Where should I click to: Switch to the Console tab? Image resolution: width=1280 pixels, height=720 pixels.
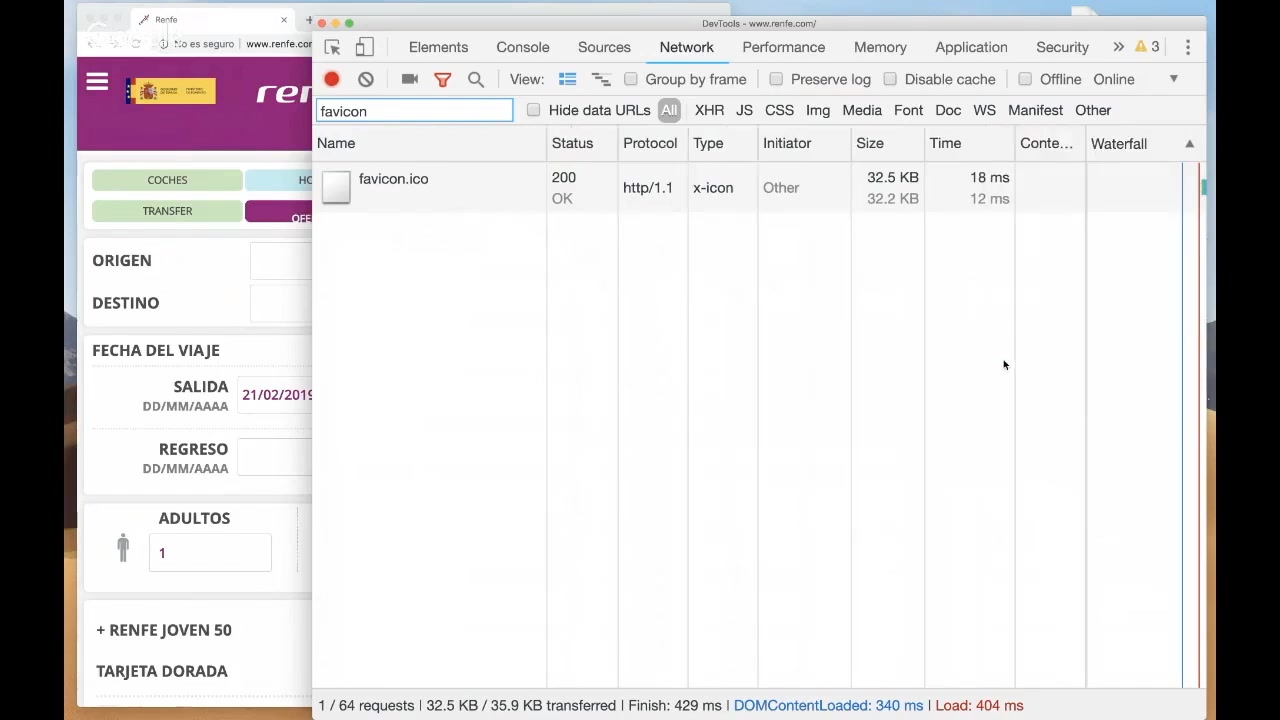pyautogui.click(x=523, y=47)
